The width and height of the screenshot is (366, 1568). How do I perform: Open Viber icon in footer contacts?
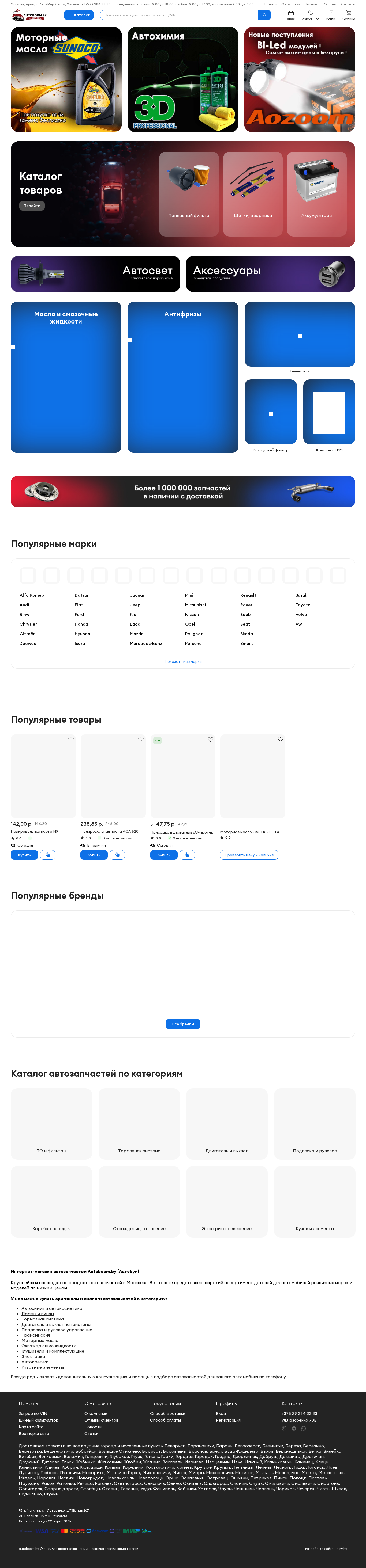(x=284, y=1428)
